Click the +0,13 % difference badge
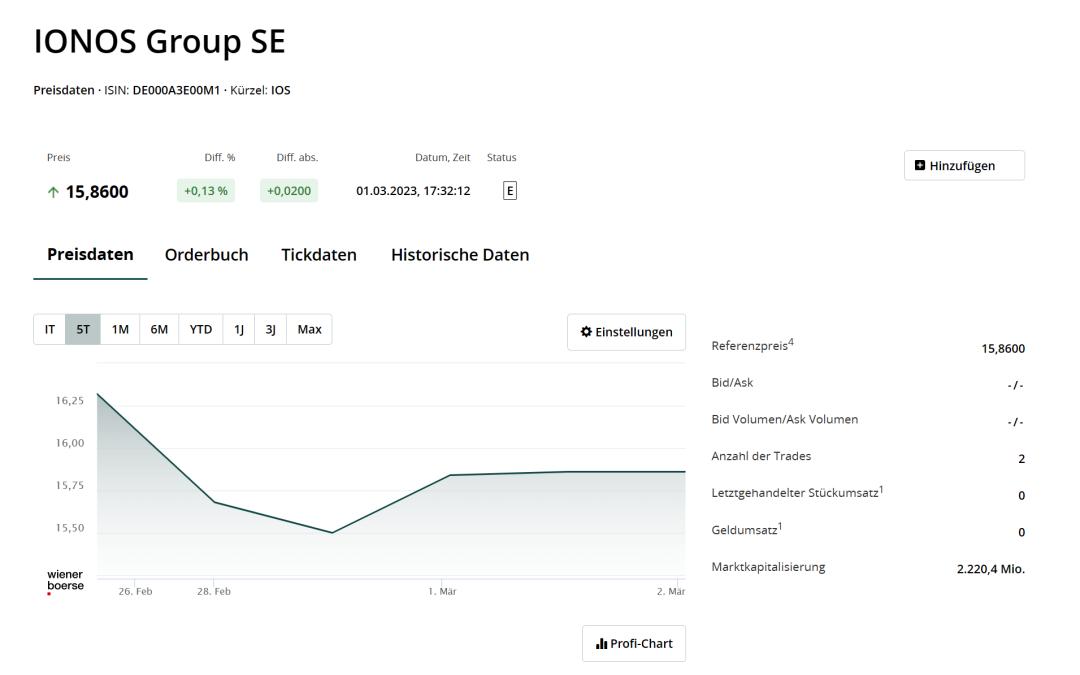This screenshot has width=1080, height=675. click(205, 191)
